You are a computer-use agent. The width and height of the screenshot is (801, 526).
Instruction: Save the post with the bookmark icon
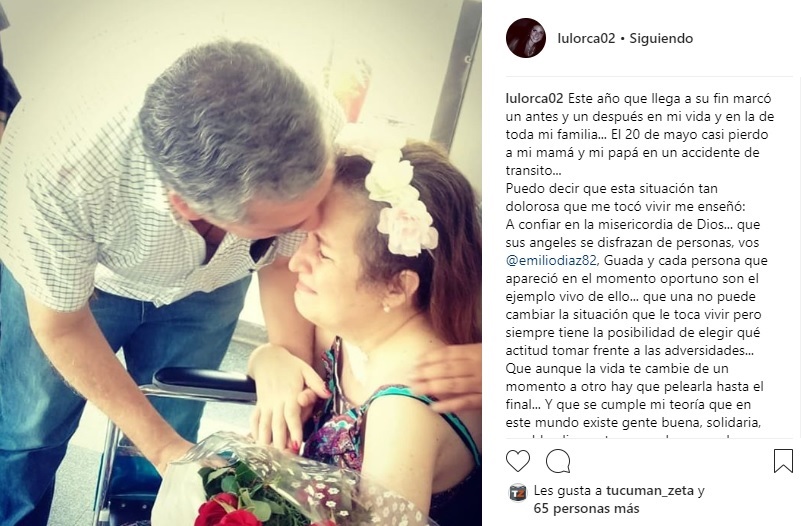coord(783,461)
